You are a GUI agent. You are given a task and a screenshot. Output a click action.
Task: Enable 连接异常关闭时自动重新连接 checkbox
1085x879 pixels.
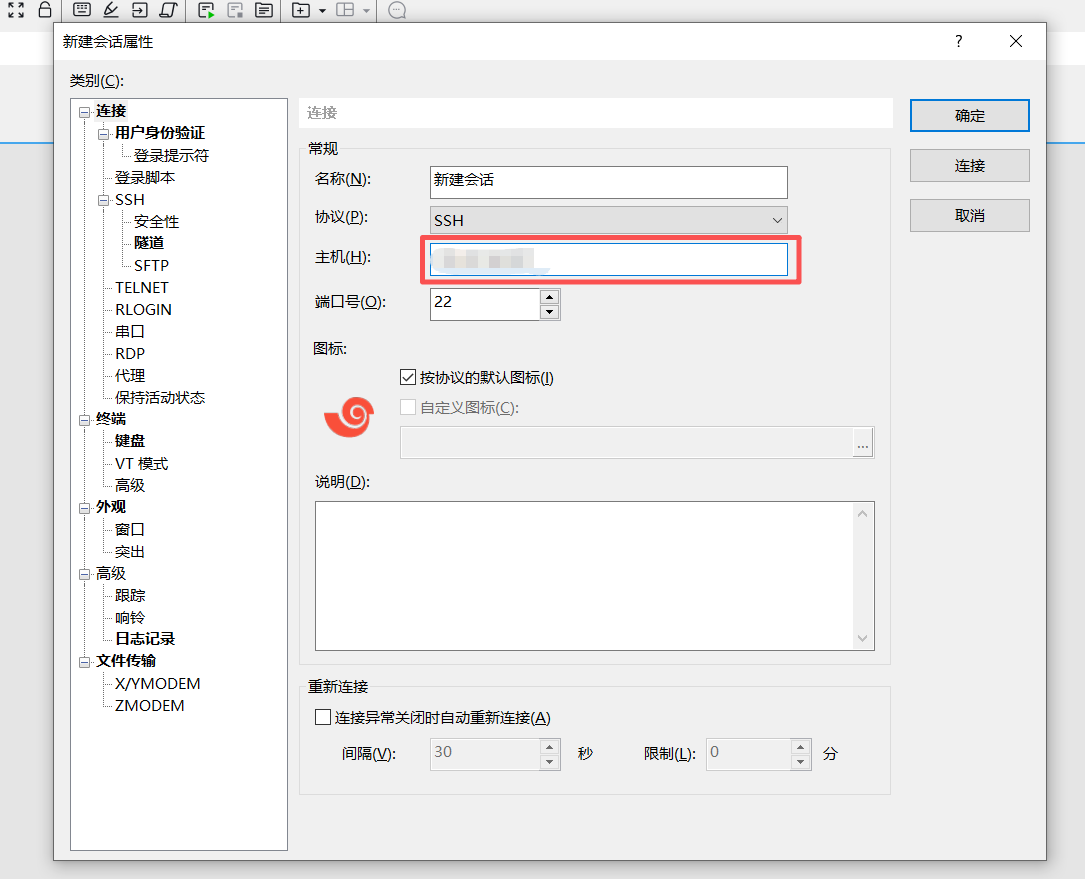point(323,716)
